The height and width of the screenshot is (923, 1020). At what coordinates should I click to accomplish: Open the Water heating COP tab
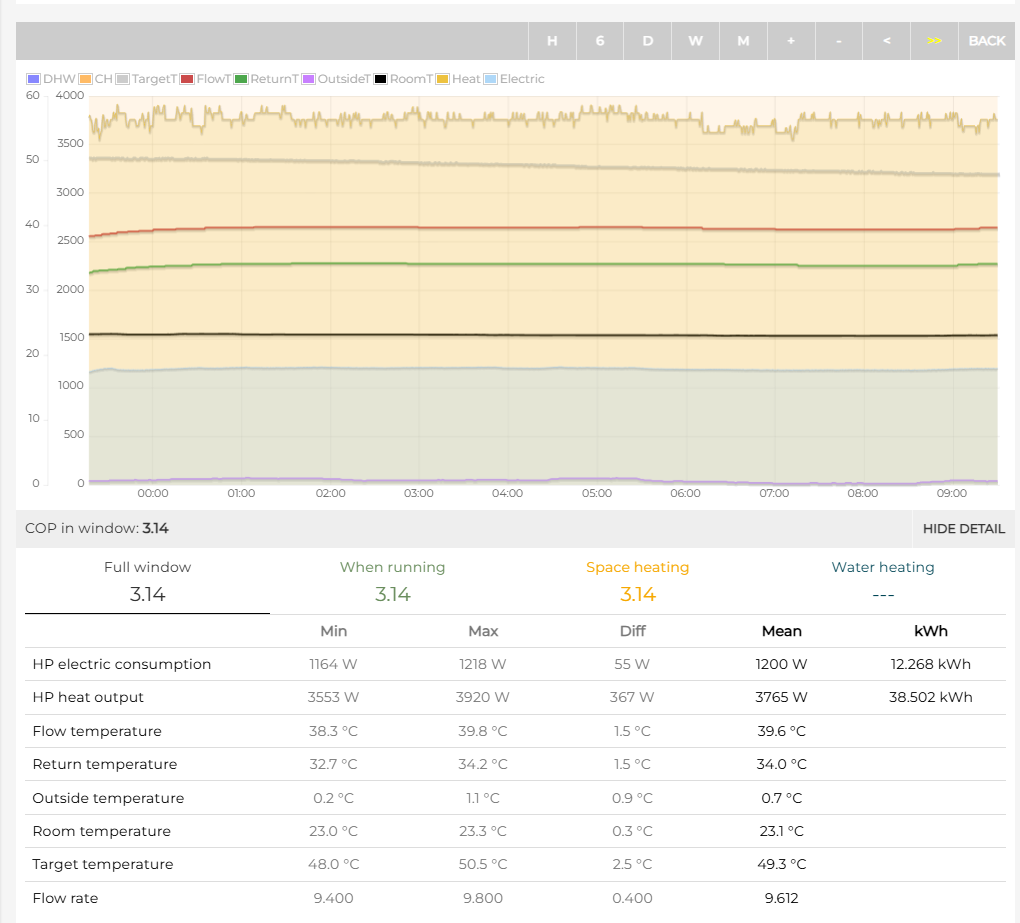882,581
